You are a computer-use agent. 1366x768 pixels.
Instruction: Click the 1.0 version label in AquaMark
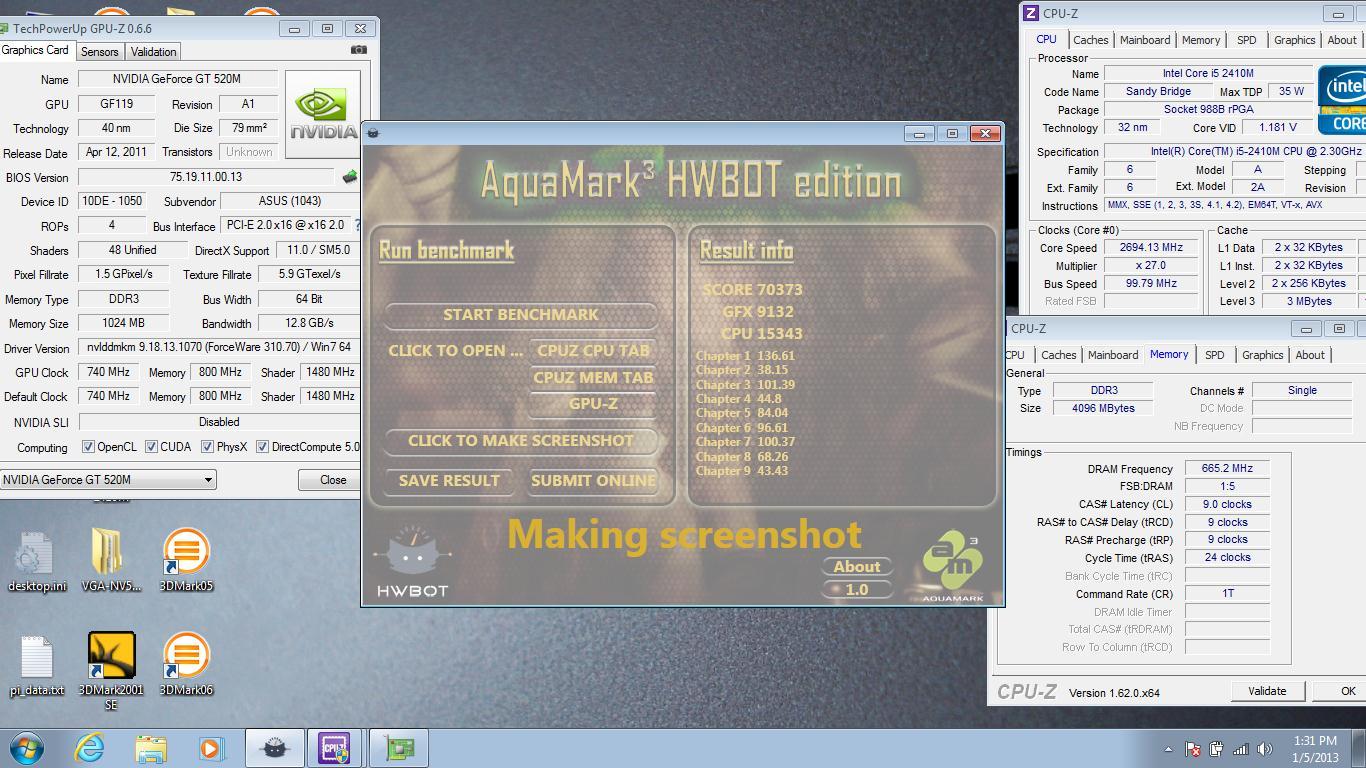click(857, 590)
